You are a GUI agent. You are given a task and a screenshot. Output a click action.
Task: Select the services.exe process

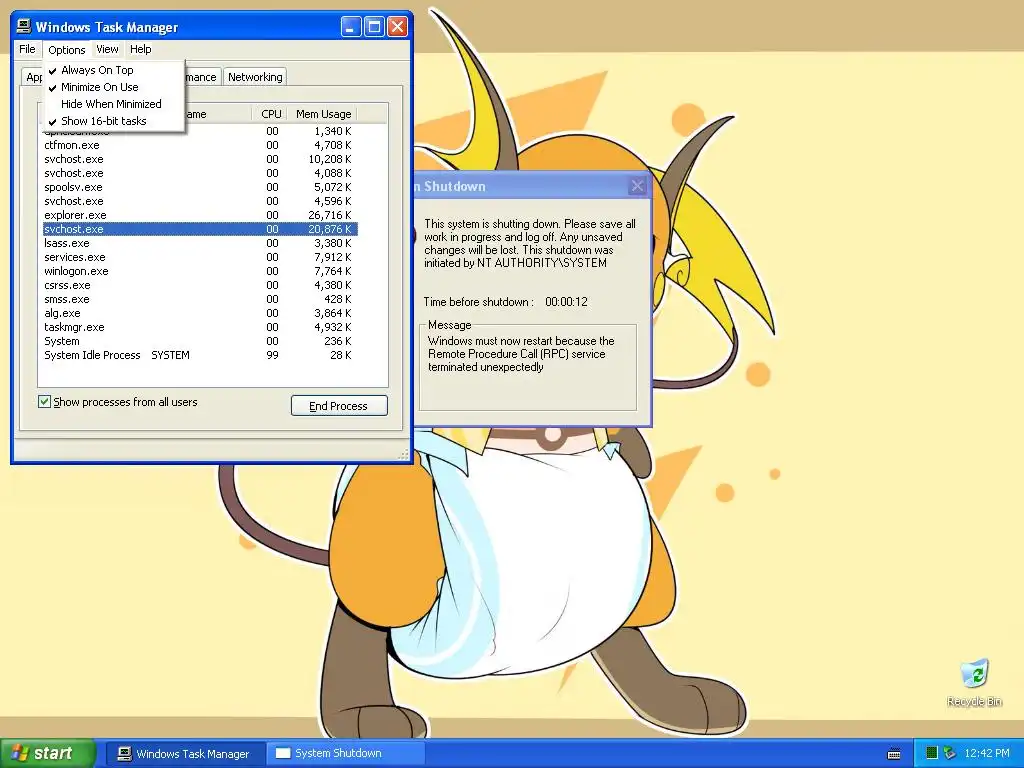[200, 257]
